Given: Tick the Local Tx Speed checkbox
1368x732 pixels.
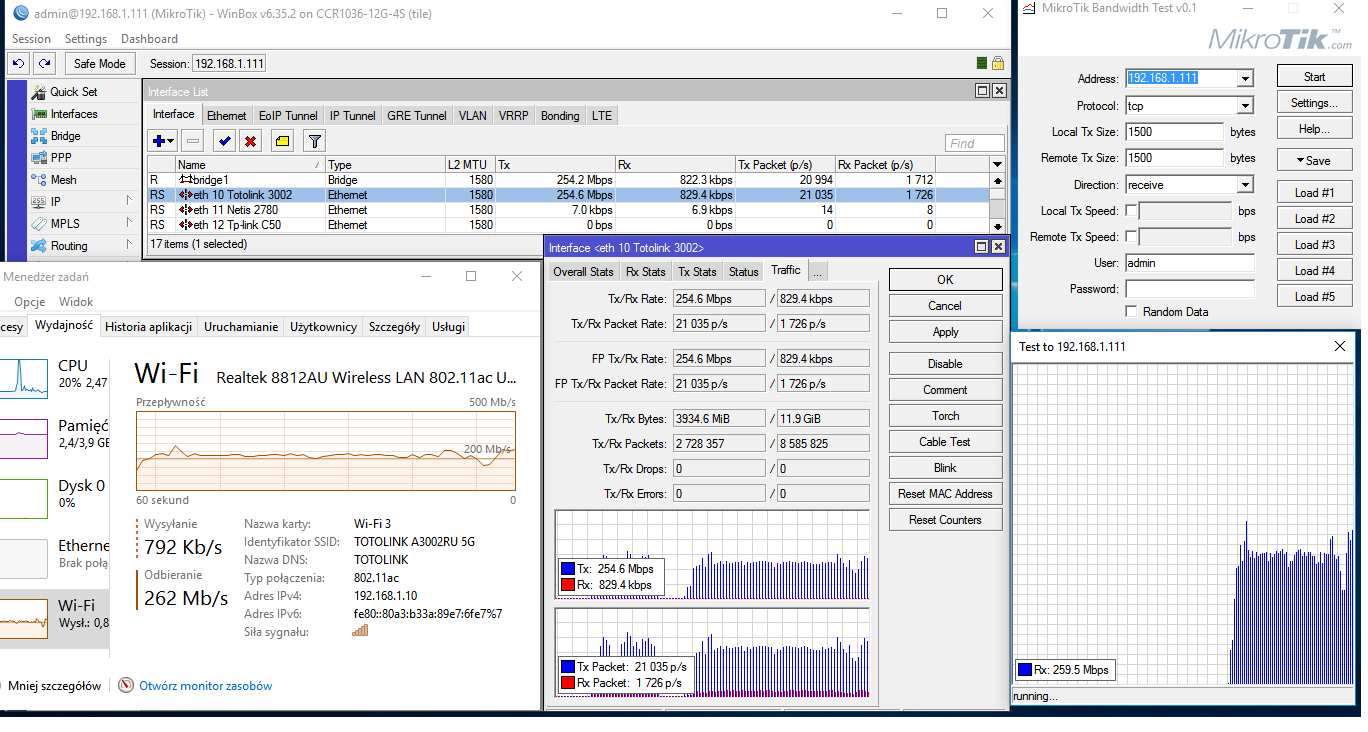Looking at the screenshot, I should coord(1131,211).
